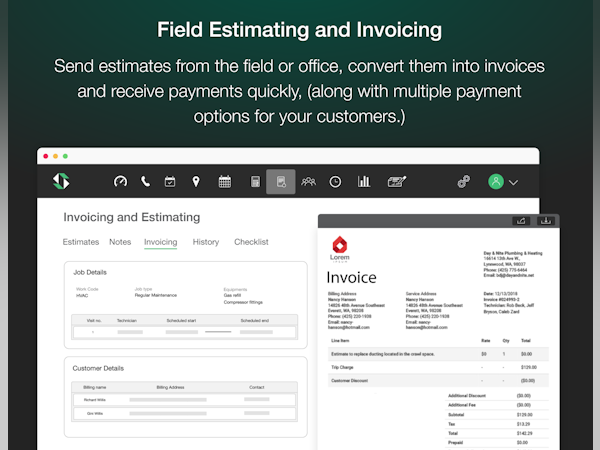Open the scheduled tasks calendar-check icon
This screenshot has width=600, height=450.
(170, 181)
